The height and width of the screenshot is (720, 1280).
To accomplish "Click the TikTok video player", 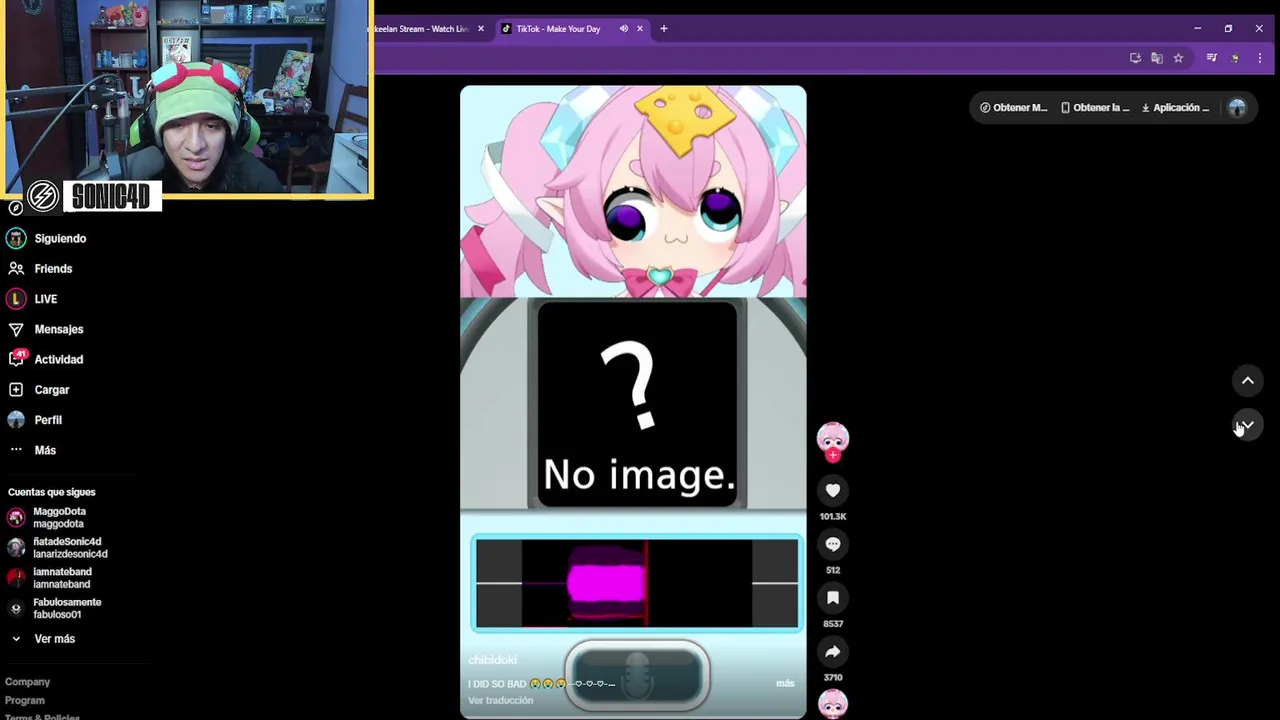I will 633,402.
